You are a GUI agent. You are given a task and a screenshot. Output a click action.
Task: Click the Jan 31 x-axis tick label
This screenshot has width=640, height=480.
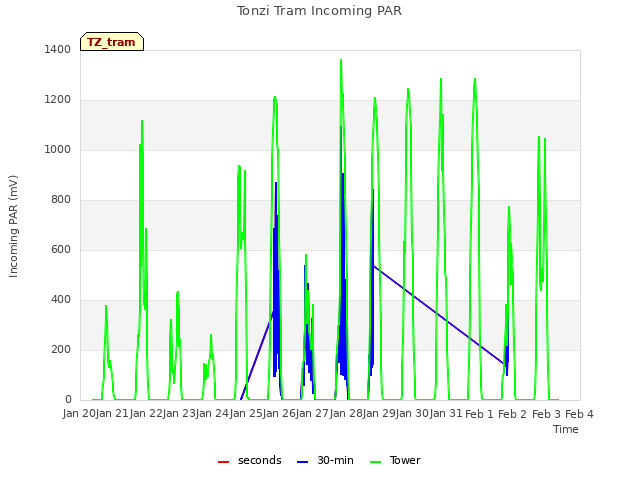[x=446, y=414]
